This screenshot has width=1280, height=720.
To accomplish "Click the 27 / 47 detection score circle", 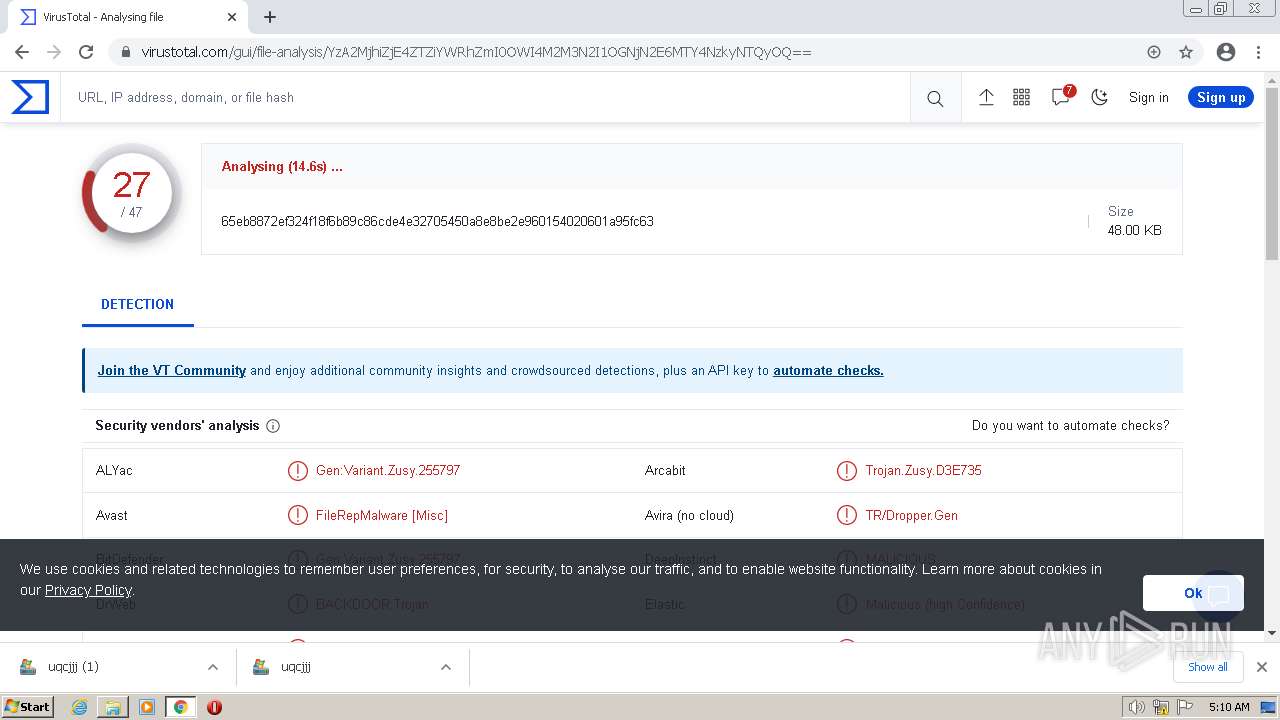I will [x=132, y=195].
